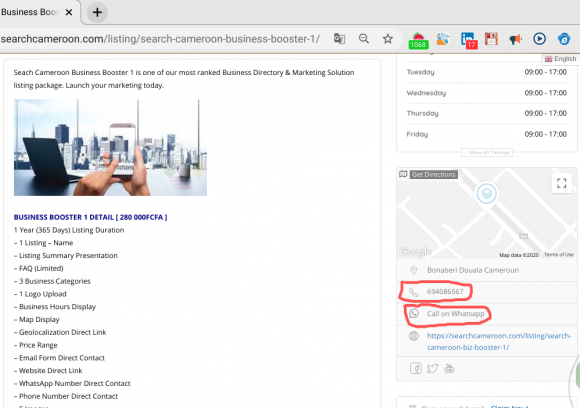Click the 'Geolocalization Direct Link' line
This screenshot has width=580, height=408.
[60, 332]
